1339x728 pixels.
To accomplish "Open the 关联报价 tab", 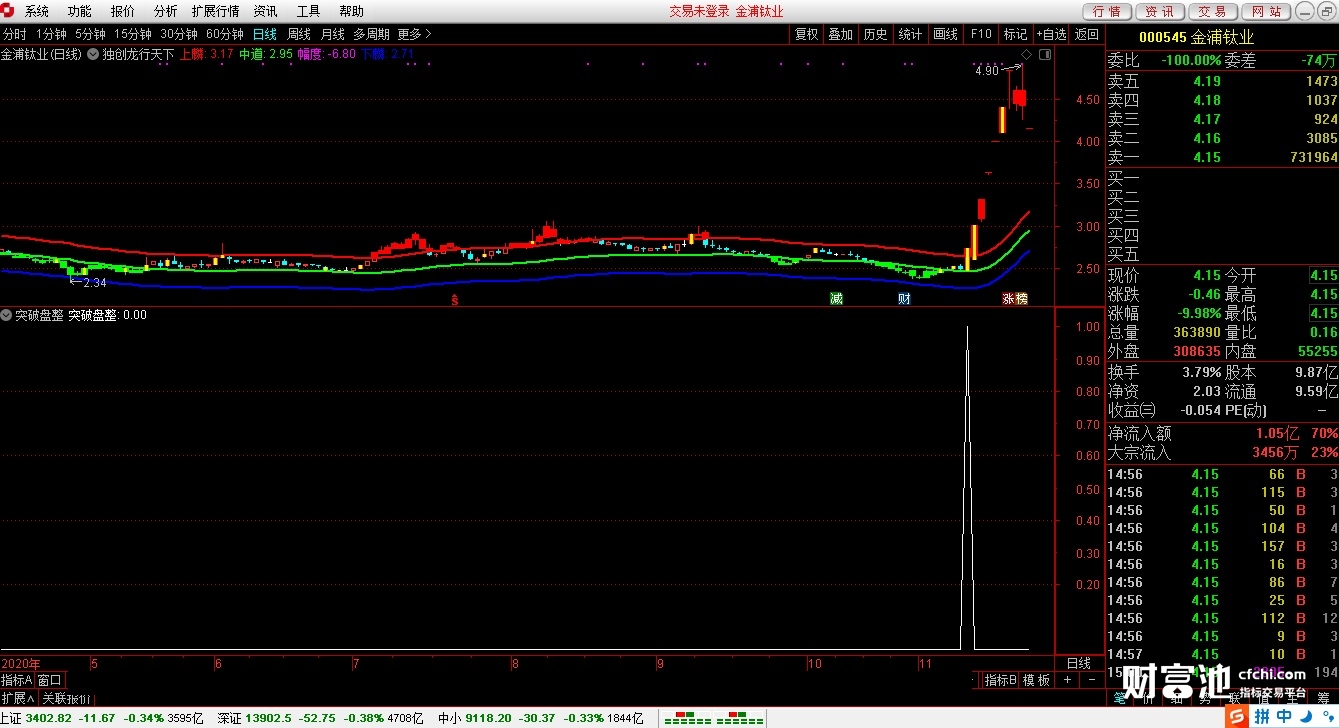I will pos(66,698).
